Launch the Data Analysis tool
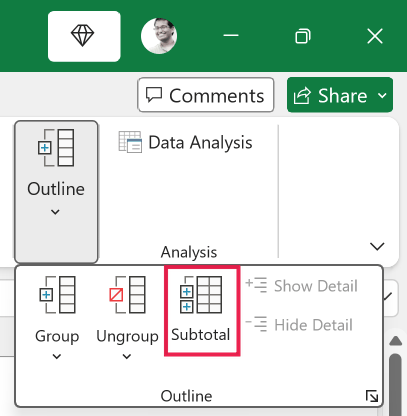This screenshot has width=407, height=416. pos(186,142)
